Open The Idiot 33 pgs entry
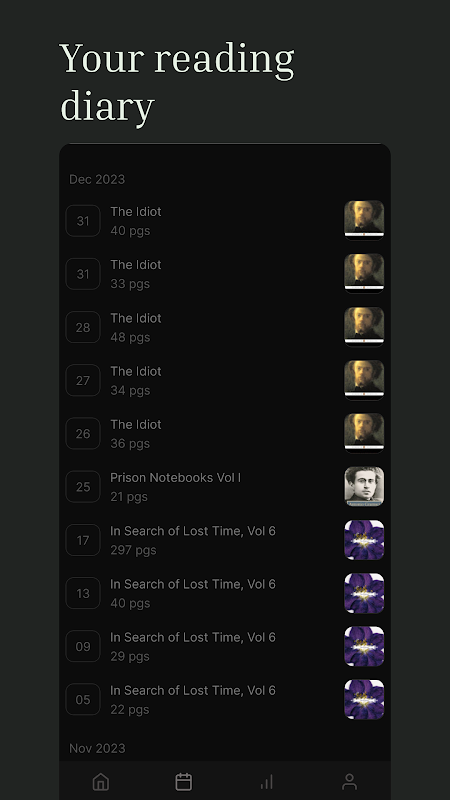The image size is (450, 800). (225, 274)
